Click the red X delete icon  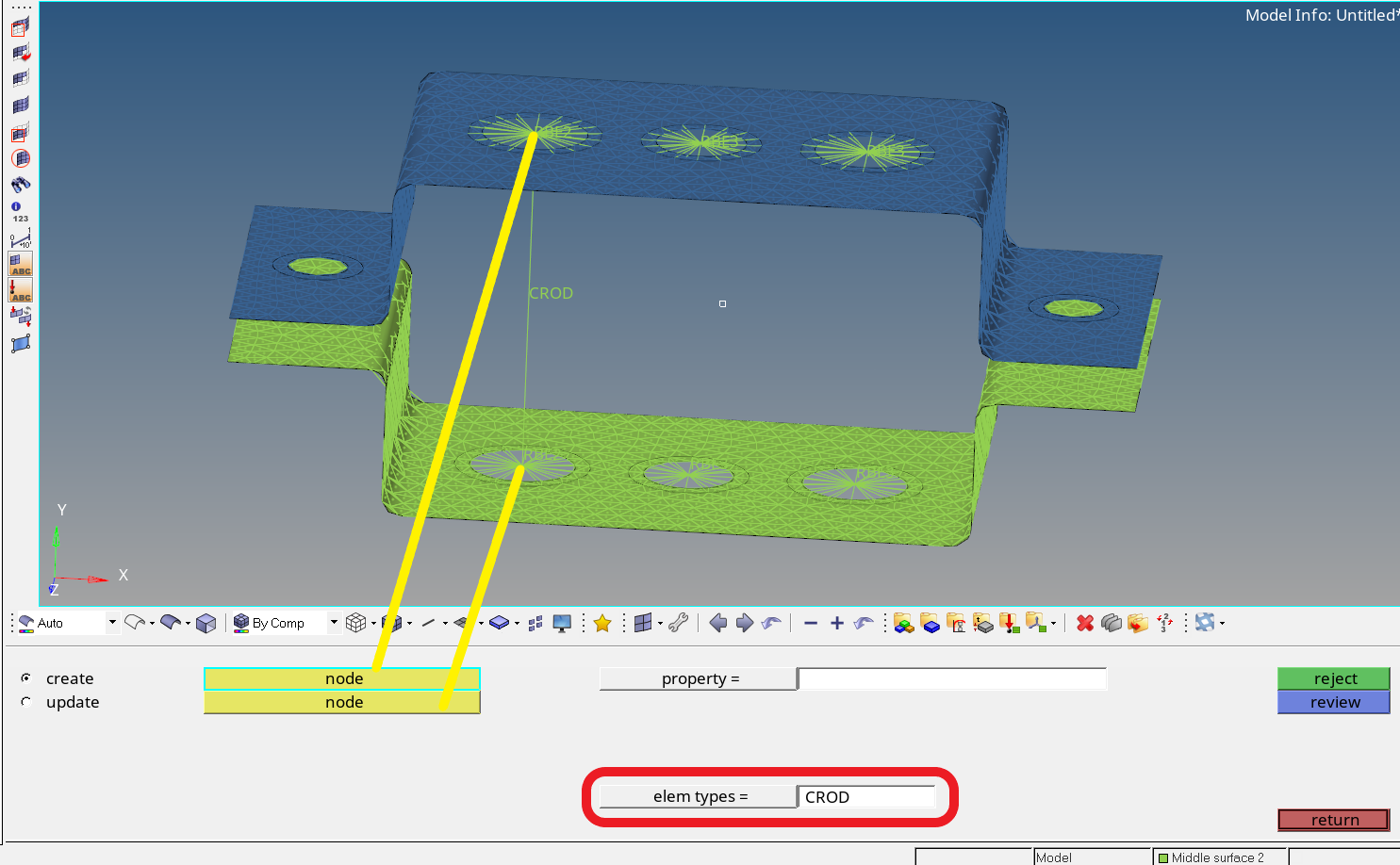coord(1085,623)
